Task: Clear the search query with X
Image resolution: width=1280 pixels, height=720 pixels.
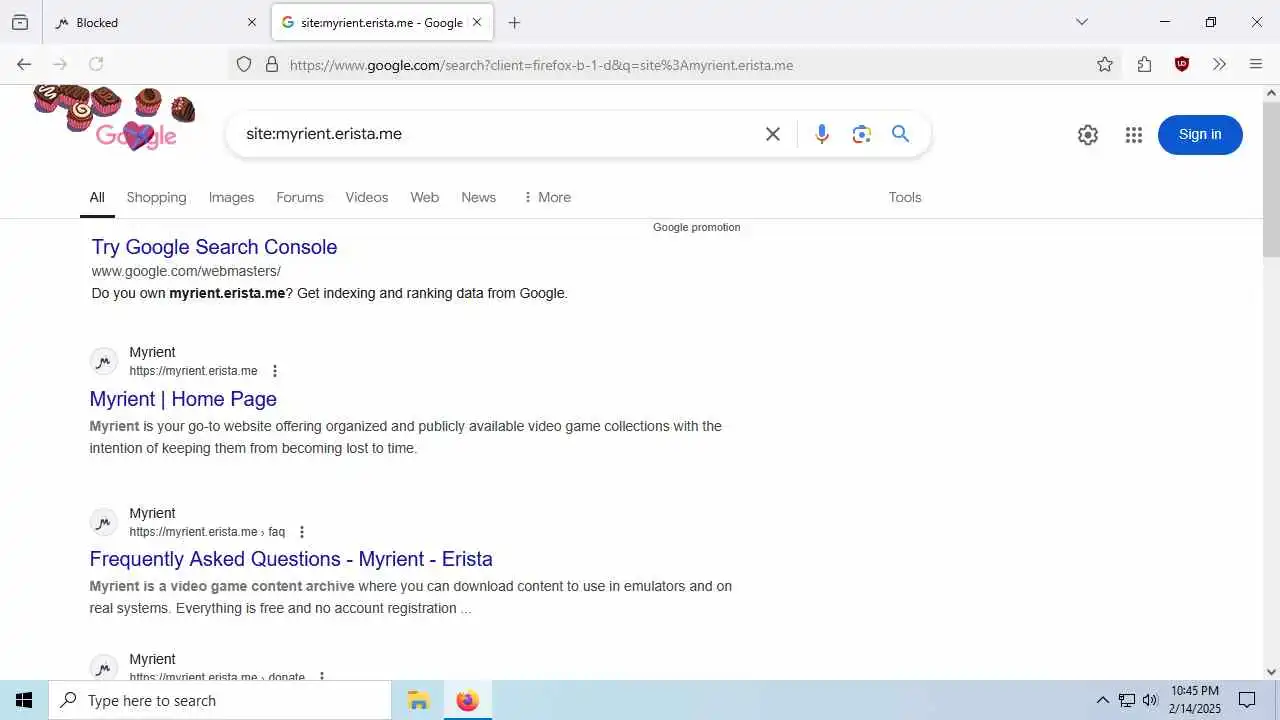Action: 772,134
